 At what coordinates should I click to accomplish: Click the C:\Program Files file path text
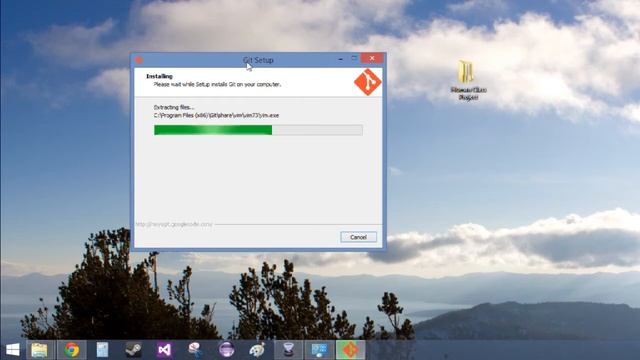coord(216,116)
